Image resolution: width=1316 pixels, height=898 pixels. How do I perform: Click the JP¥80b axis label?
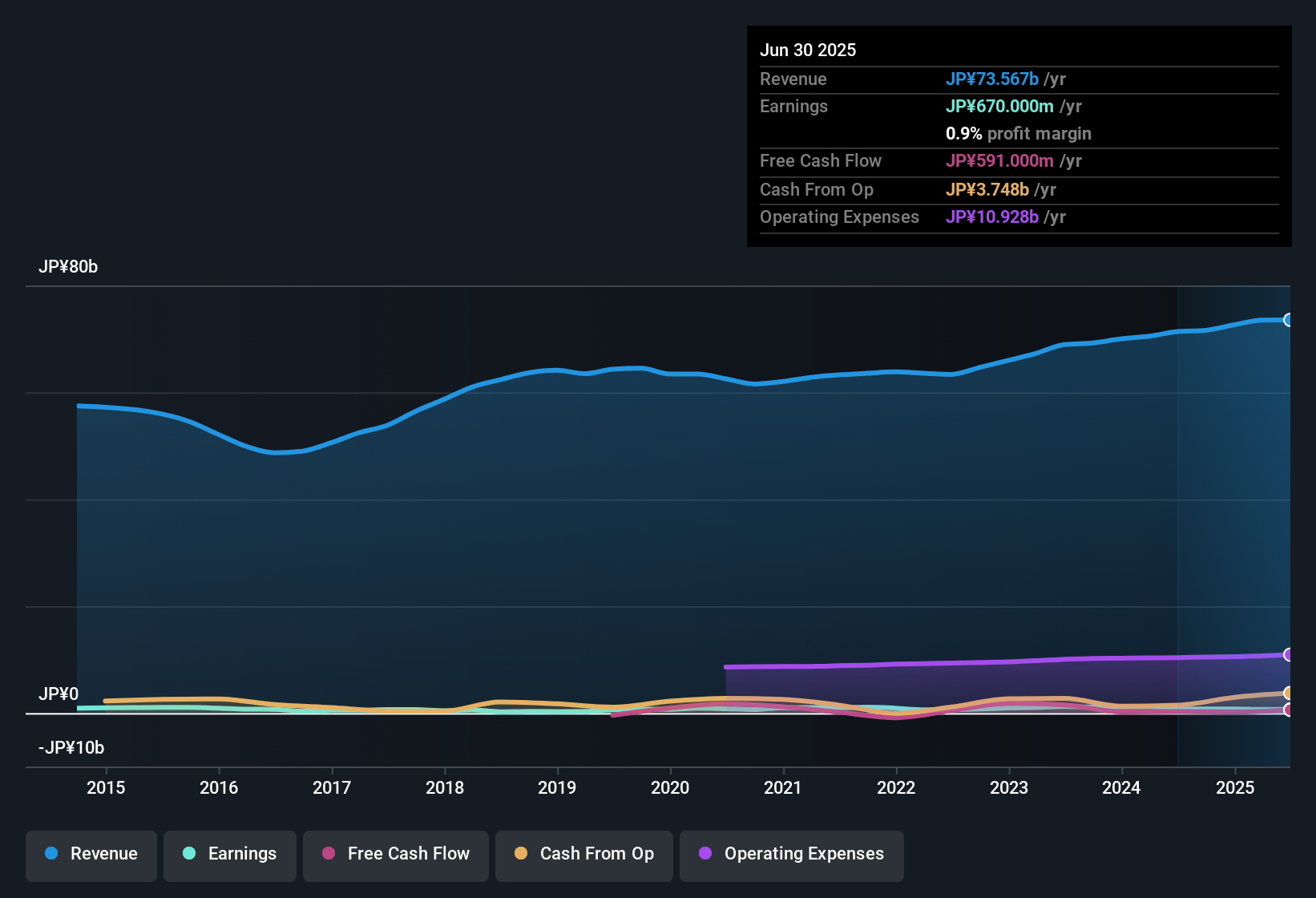(69, 266)
